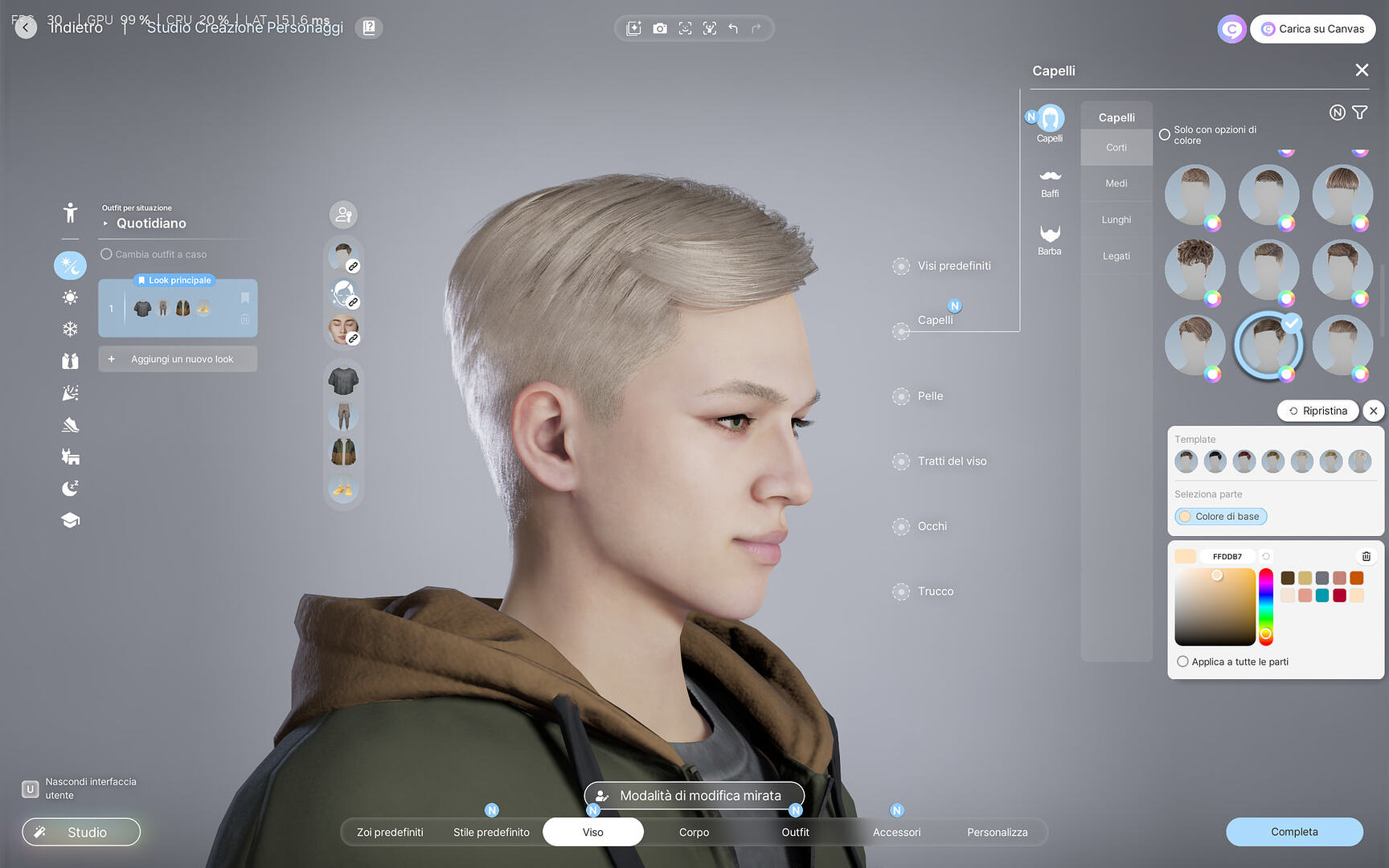This screenshot has height=868, width=1389.
Task: Open the hair filter funnel icon
Action: coord(1360,113)
